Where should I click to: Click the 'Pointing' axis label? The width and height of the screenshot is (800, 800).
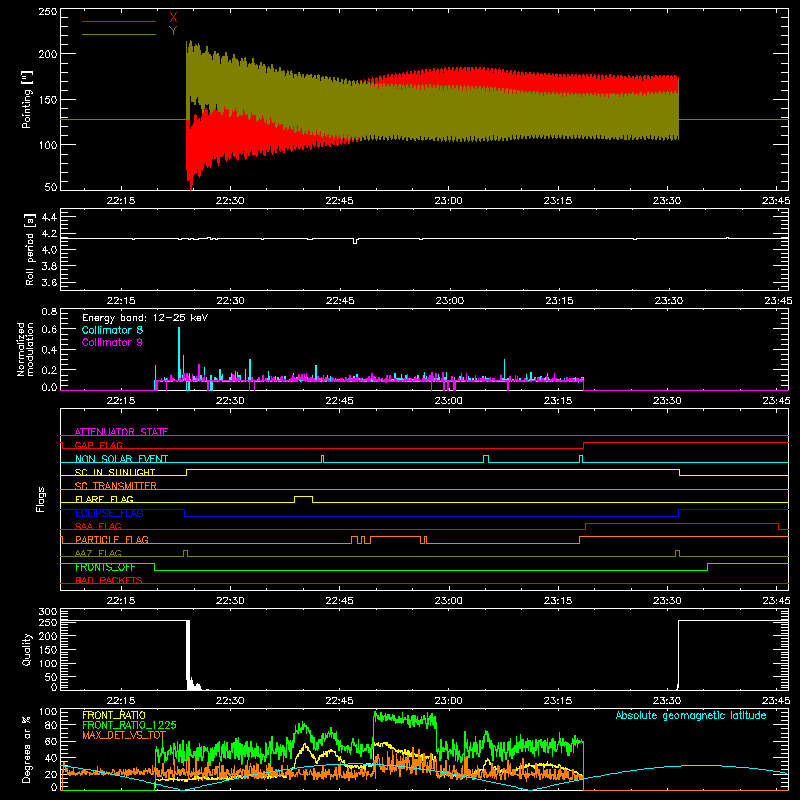click(x=26, y=99)
